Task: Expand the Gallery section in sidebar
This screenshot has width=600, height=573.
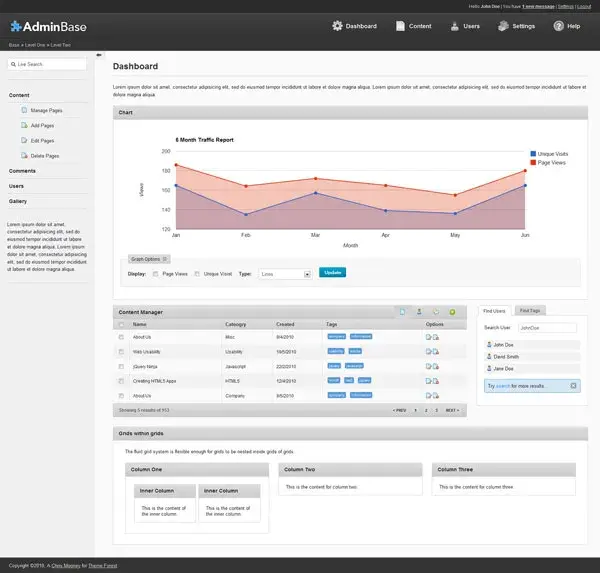Action: [x=18, y=201]
